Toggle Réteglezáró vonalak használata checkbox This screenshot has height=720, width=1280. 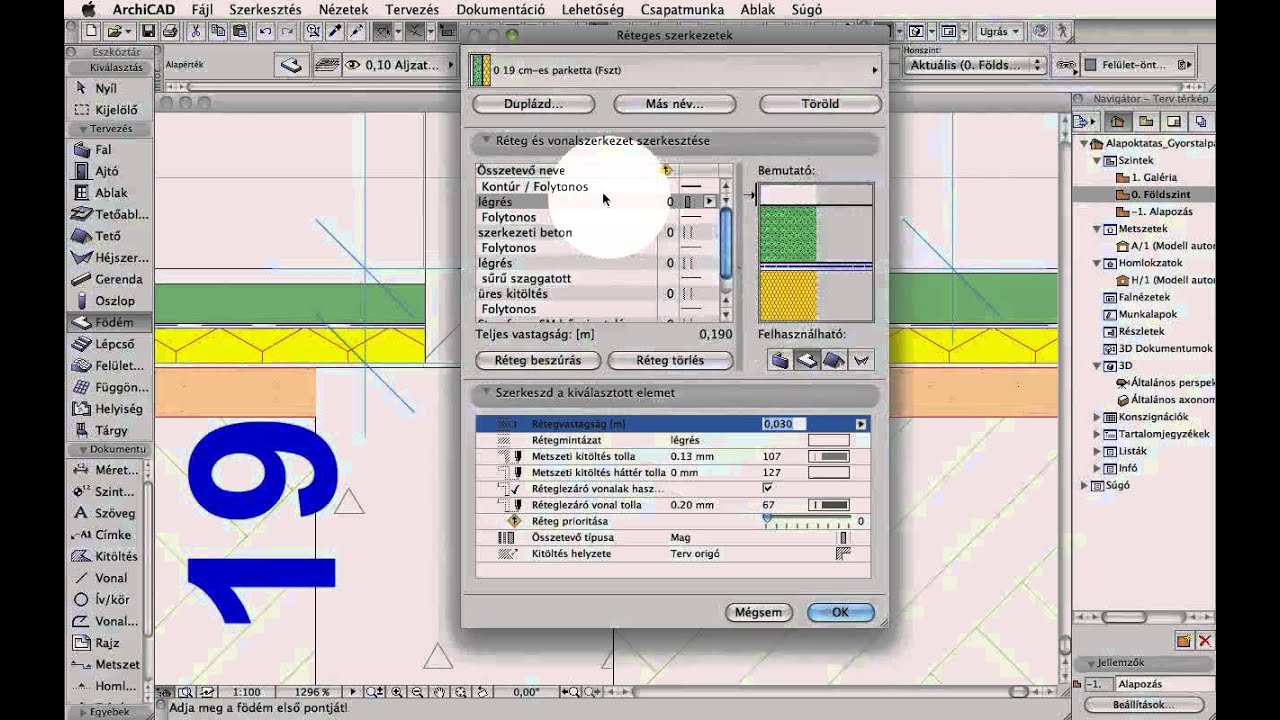click(x=767, y=488)
